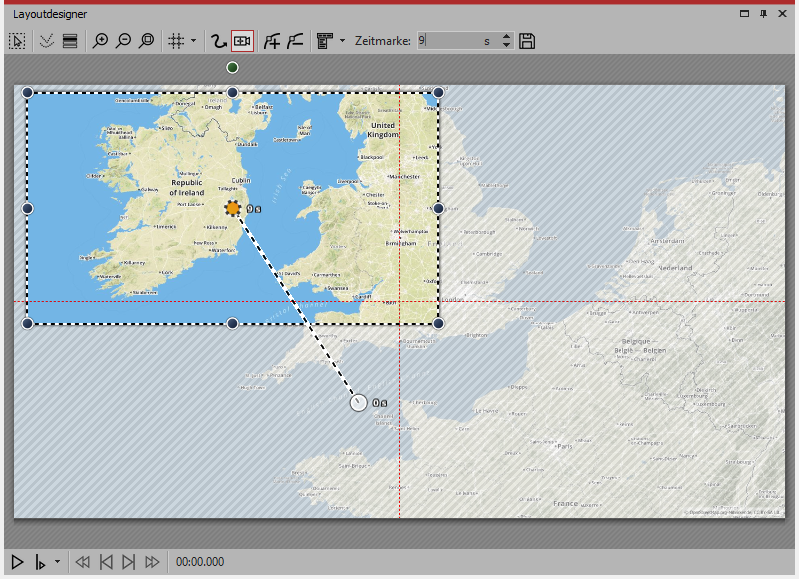The height and width of the screenshot is (579, 799).
Task: Click the zoom in magnifier icon
Action: pos(100,41)
